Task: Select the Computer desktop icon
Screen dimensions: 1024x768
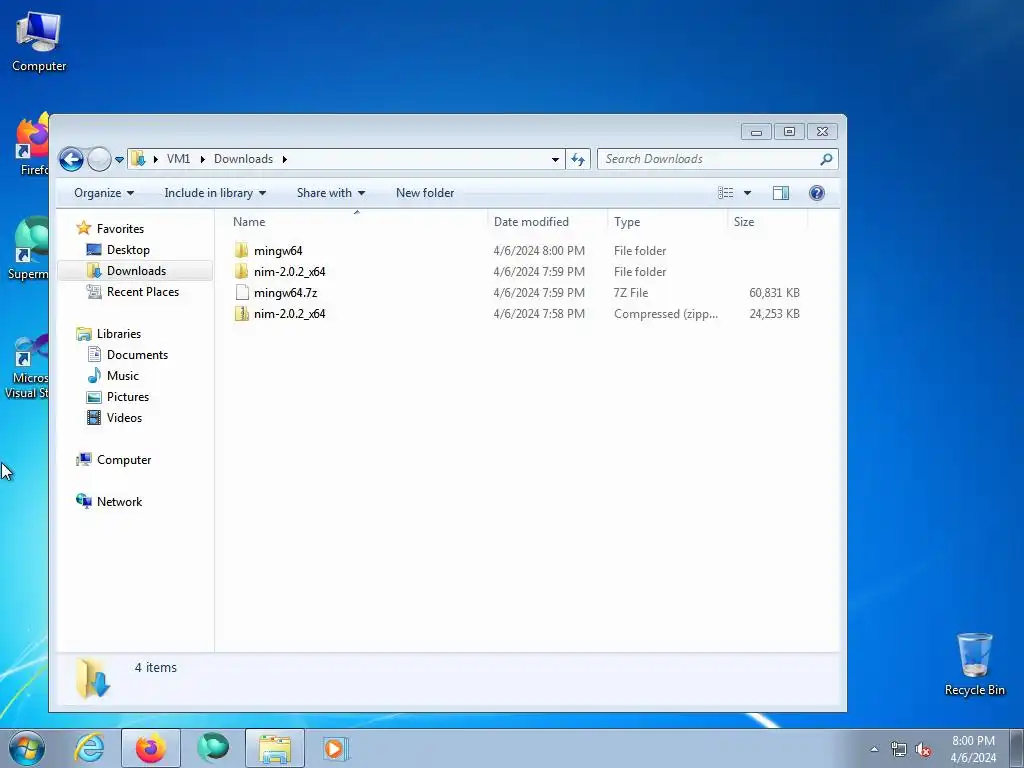Action: (39, 42)
